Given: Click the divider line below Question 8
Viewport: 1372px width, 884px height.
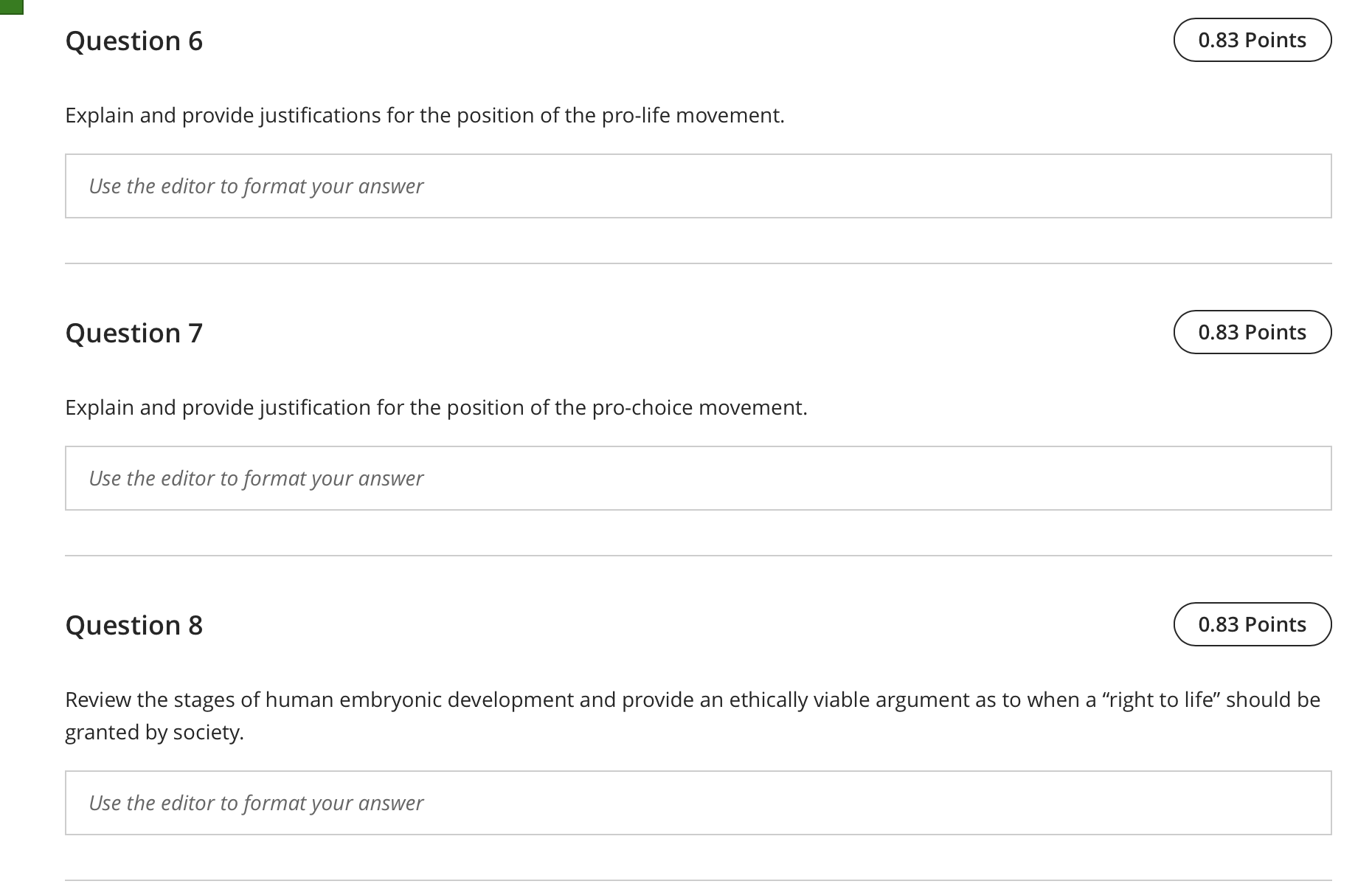Looking at the screenshot, I should coord(698,880).
